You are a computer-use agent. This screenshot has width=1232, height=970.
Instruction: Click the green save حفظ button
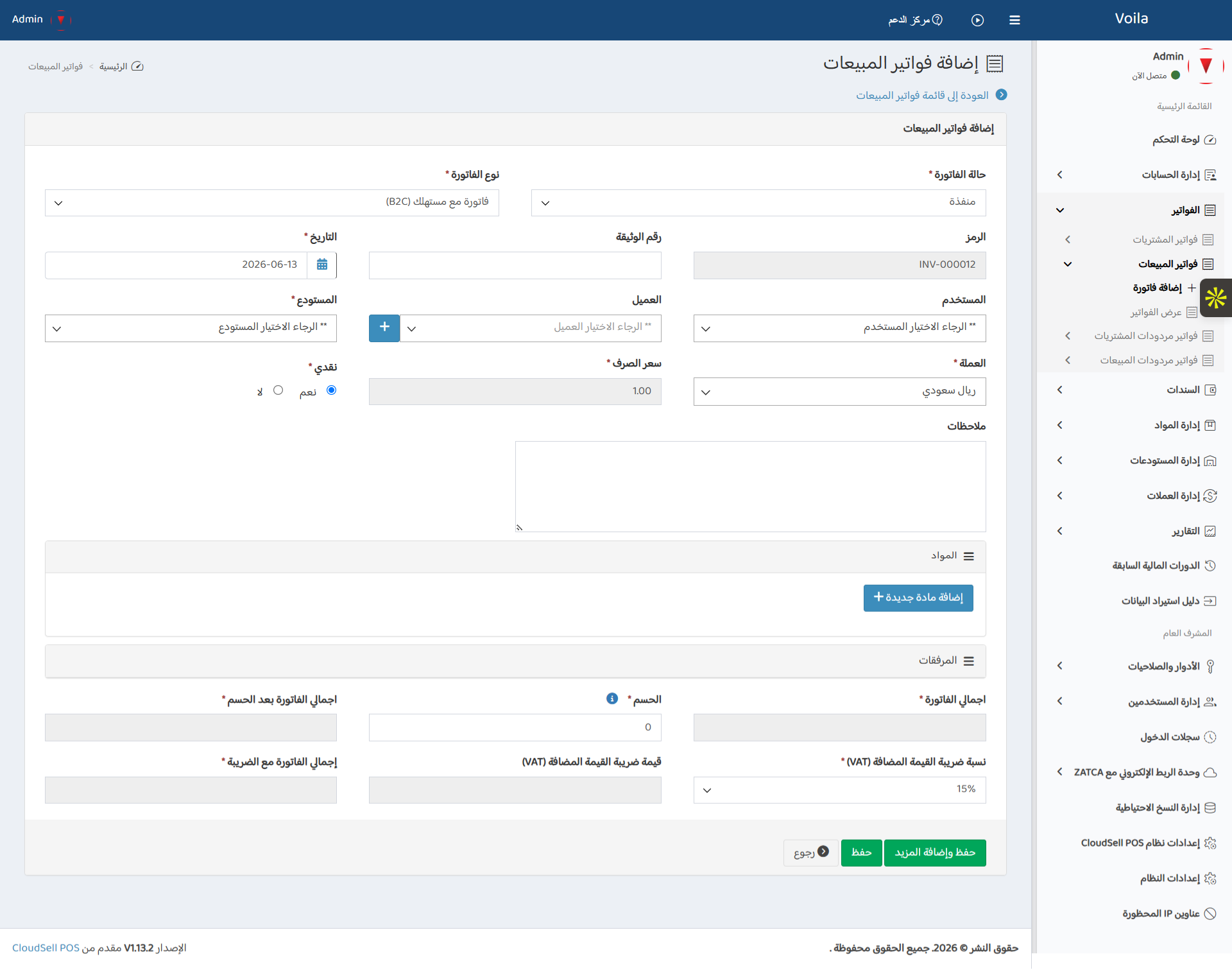(x=861, y=853)
